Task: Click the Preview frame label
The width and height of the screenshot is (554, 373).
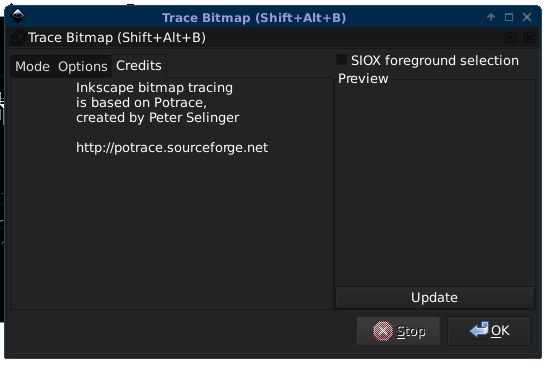Action: [363, 78]
